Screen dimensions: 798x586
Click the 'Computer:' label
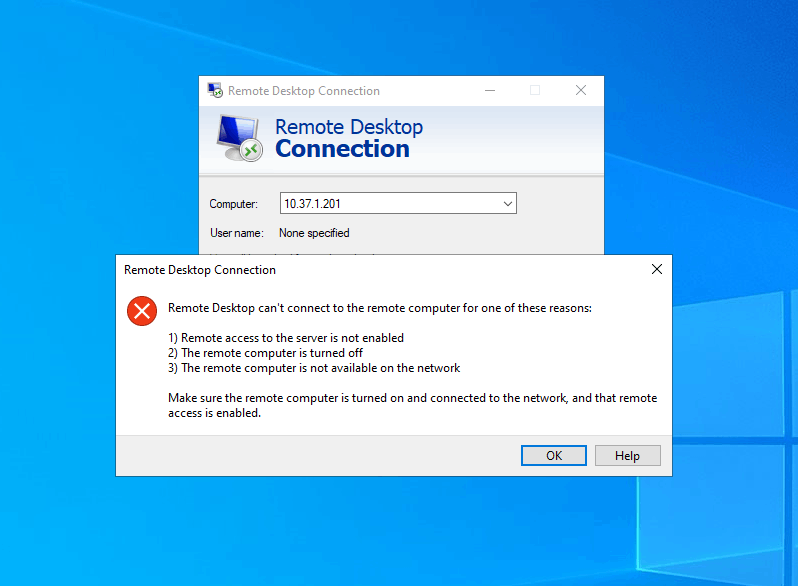point(234,204)
